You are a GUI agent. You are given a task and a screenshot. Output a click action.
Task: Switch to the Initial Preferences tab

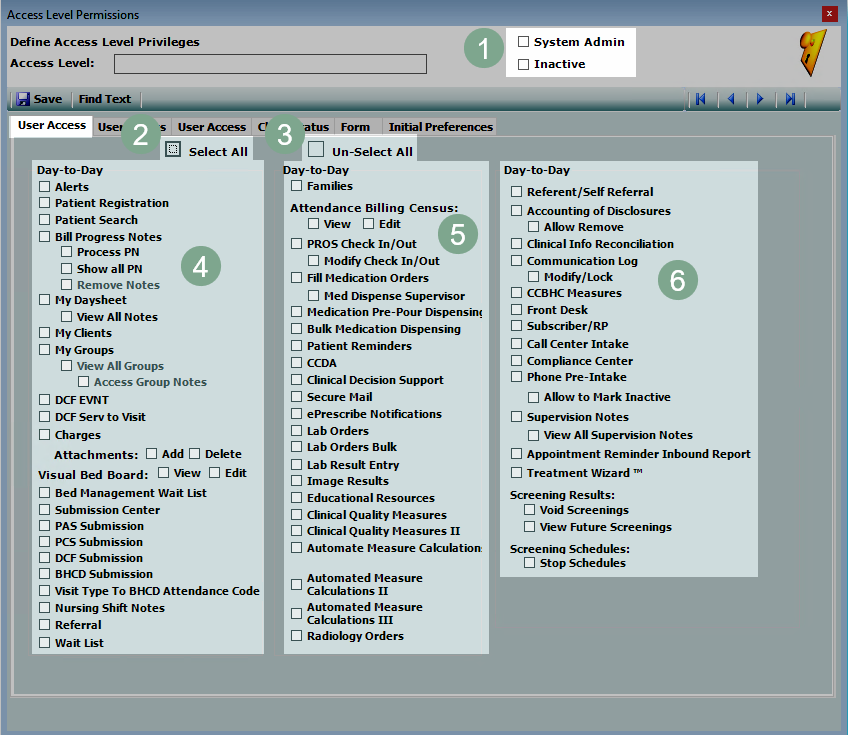pos(440,127)
